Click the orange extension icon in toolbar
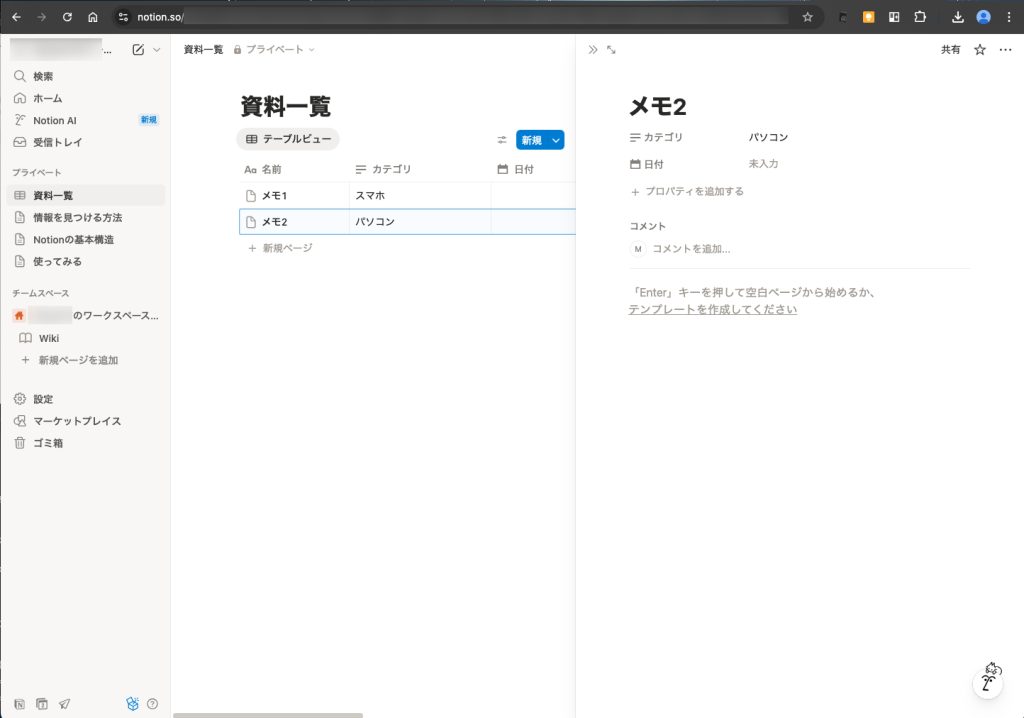Image resolution: width=1024 pixels, height=718 pixels. (x=869, y=17)
